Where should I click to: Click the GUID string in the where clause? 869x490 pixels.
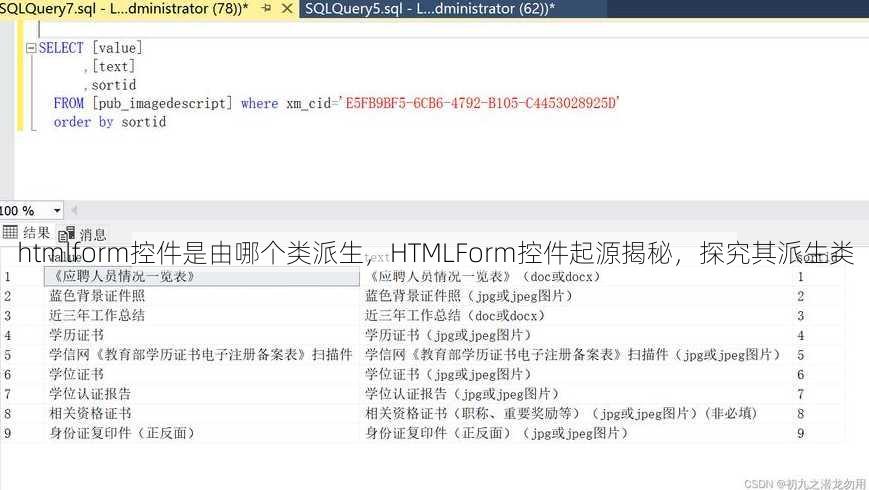[x=480, y=103]
